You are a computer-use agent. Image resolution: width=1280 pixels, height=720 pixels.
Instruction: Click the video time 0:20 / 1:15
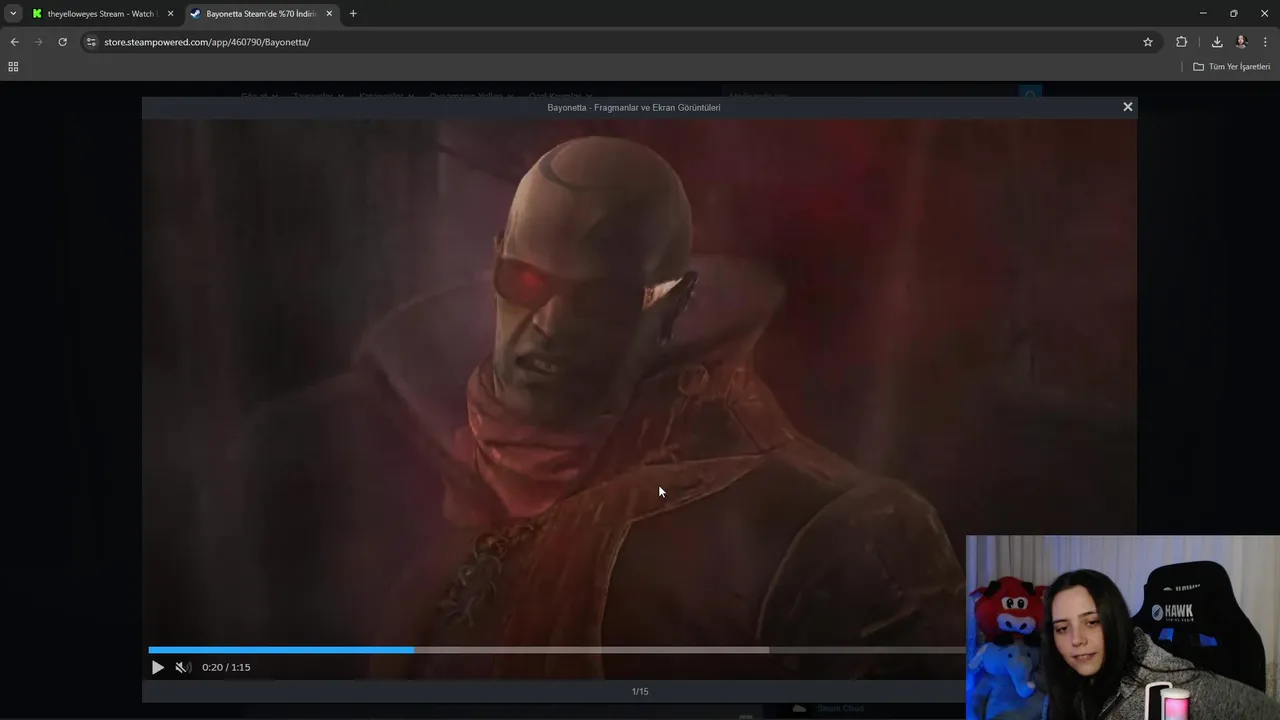pyautogui.click(x=226, y=667)
